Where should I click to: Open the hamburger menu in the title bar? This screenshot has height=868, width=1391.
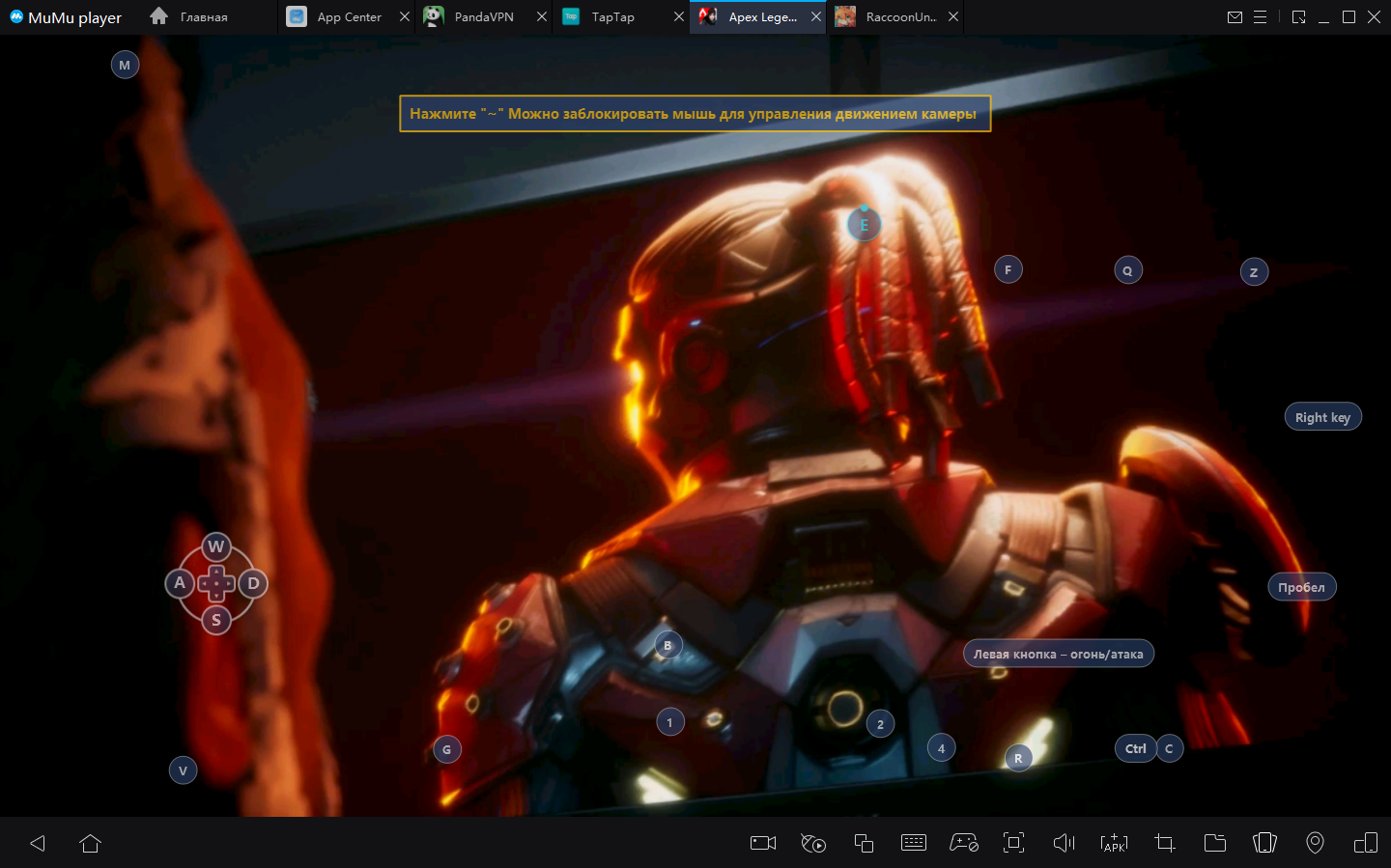(1260, 17)
